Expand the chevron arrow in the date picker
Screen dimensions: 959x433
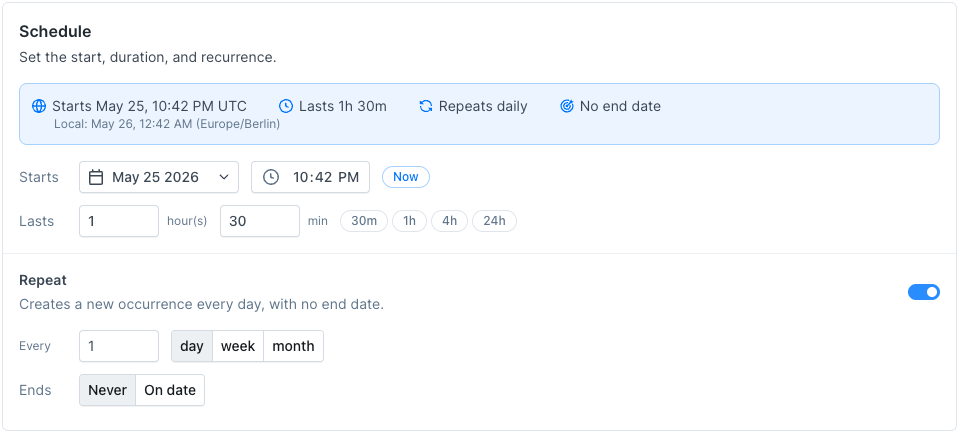point(224,177)
